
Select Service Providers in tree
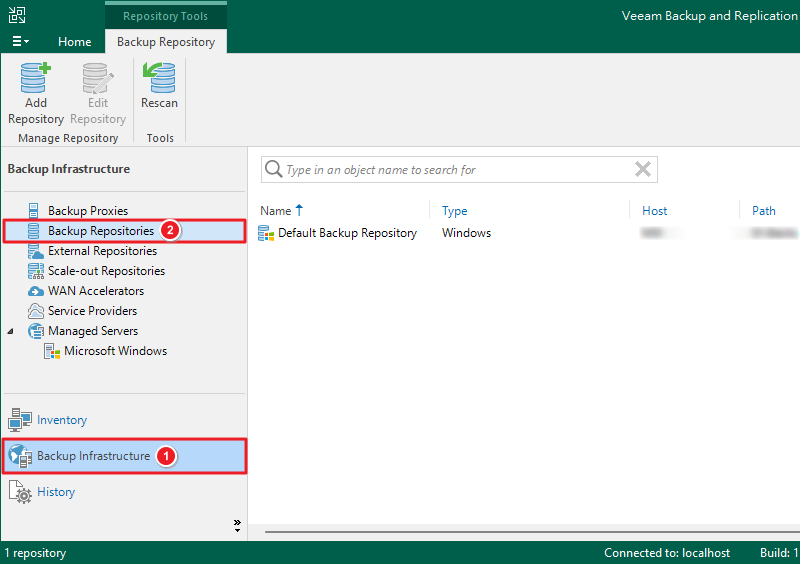92,311
